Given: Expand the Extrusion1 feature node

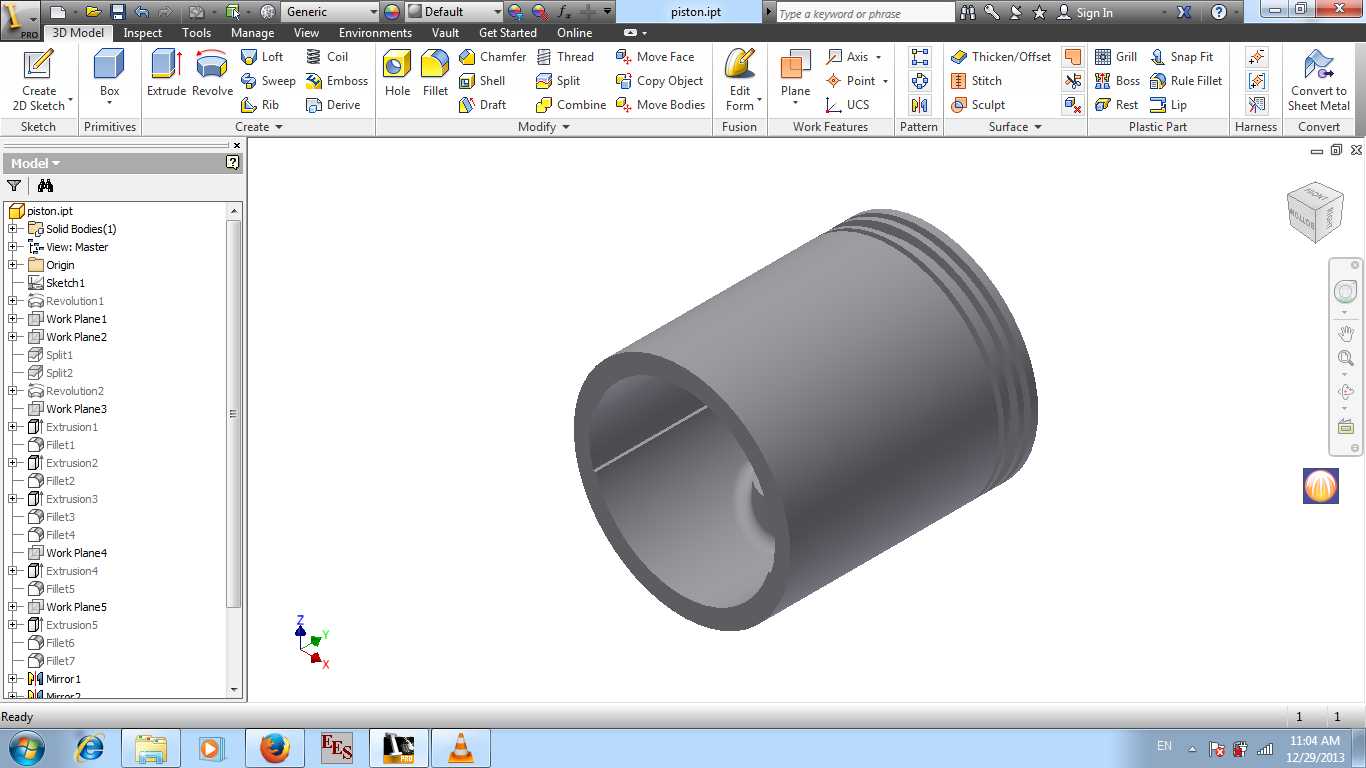Looking at the screenshot, I should point(14,427).
